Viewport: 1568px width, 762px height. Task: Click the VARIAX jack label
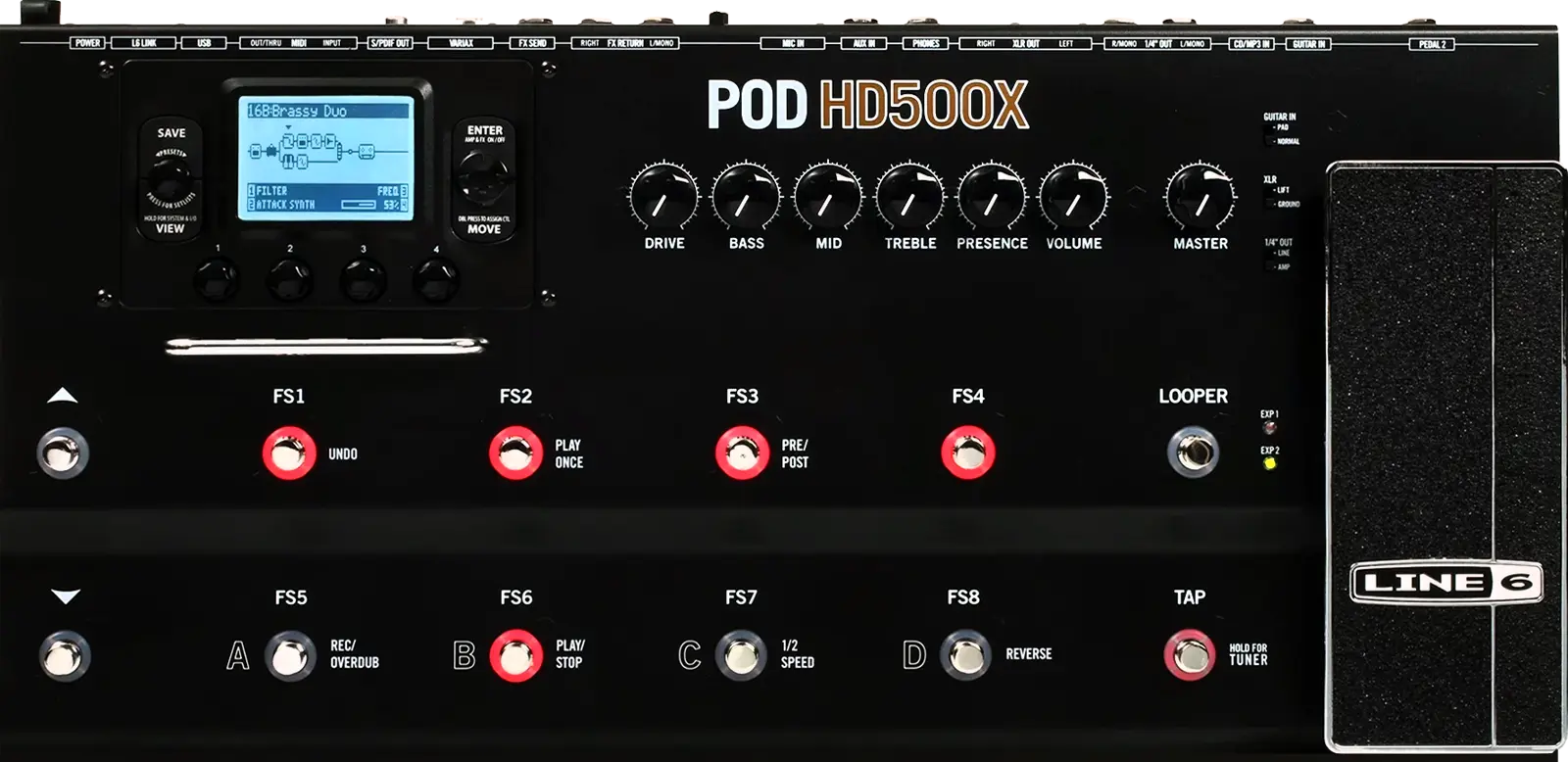(x=461, y=43)
